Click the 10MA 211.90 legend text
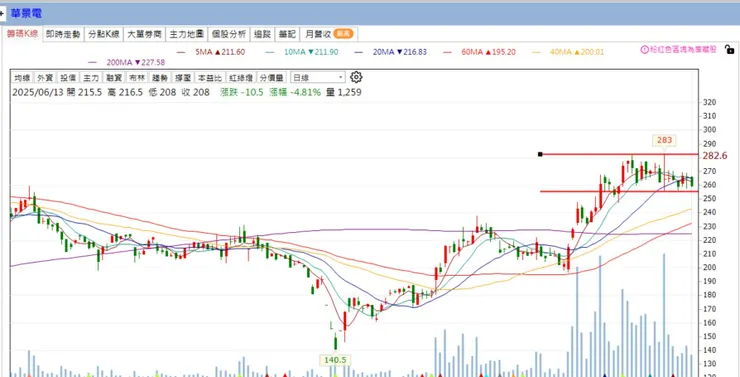The image size is (740, 377). point(311,52)
